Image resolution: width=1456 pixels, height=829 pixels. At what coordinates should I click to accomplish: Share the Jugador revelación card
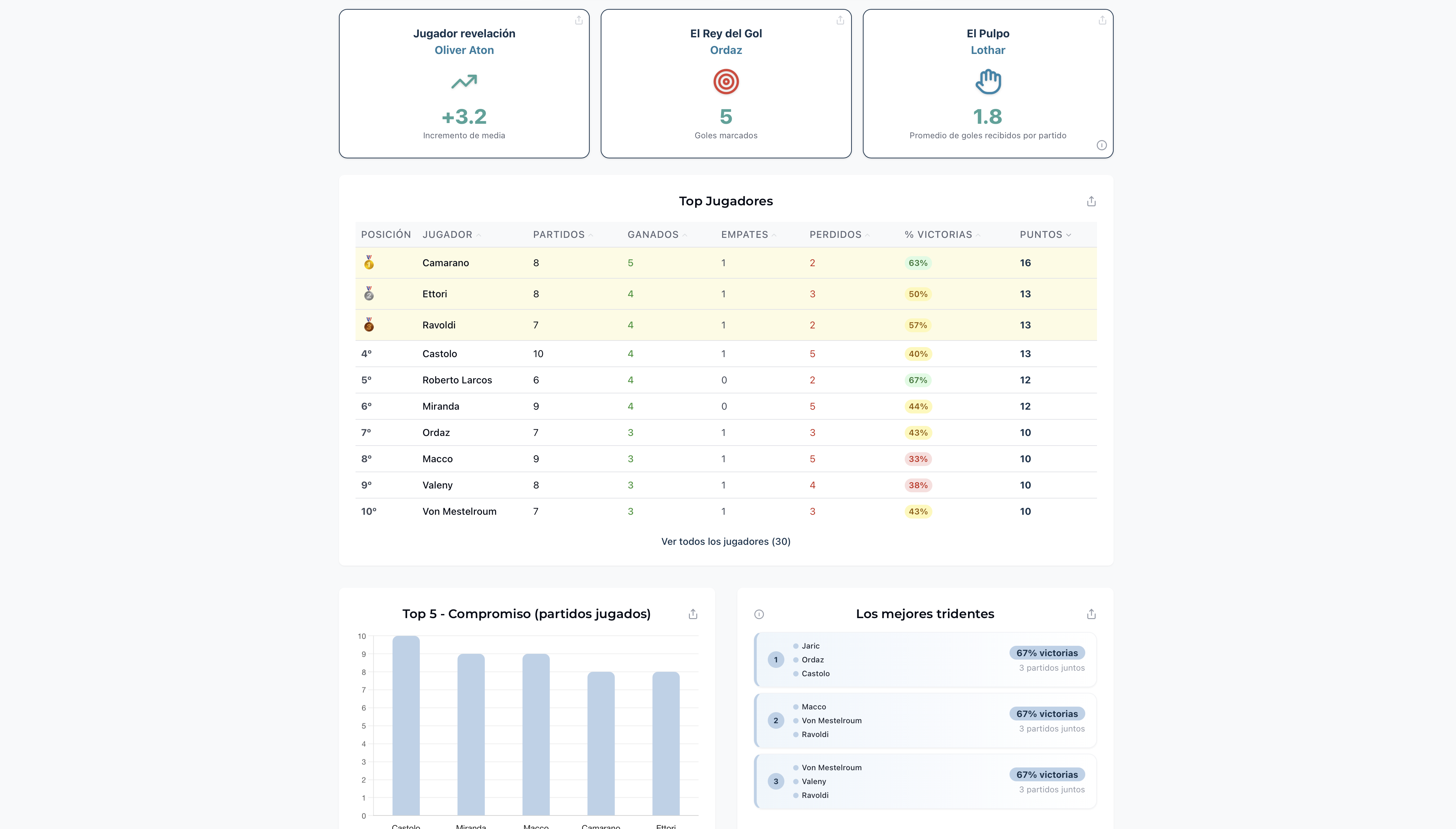pos(579,20)
